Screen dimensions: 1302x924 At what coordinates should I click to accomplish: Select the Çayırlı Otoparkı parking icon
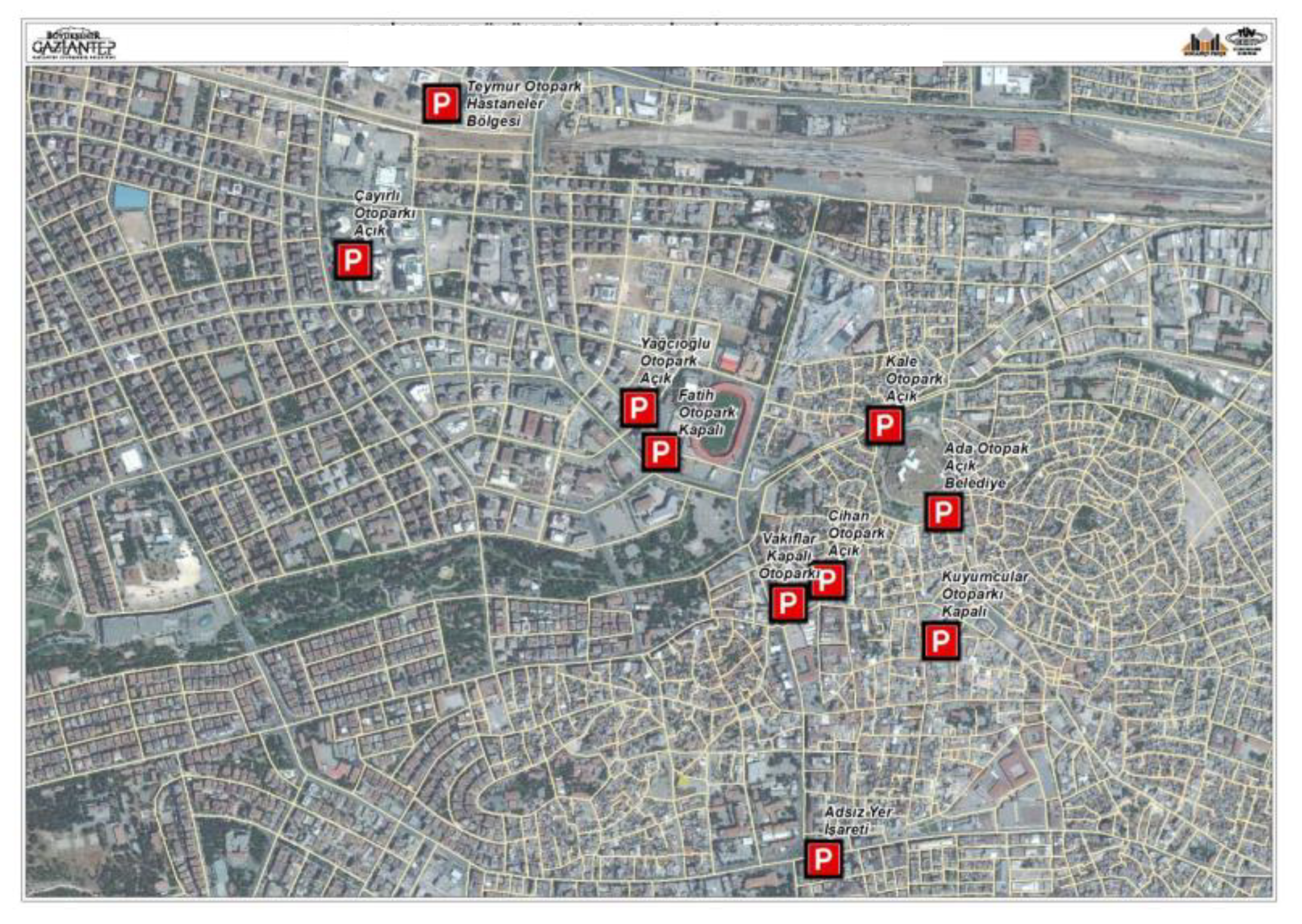click(352, 260)
